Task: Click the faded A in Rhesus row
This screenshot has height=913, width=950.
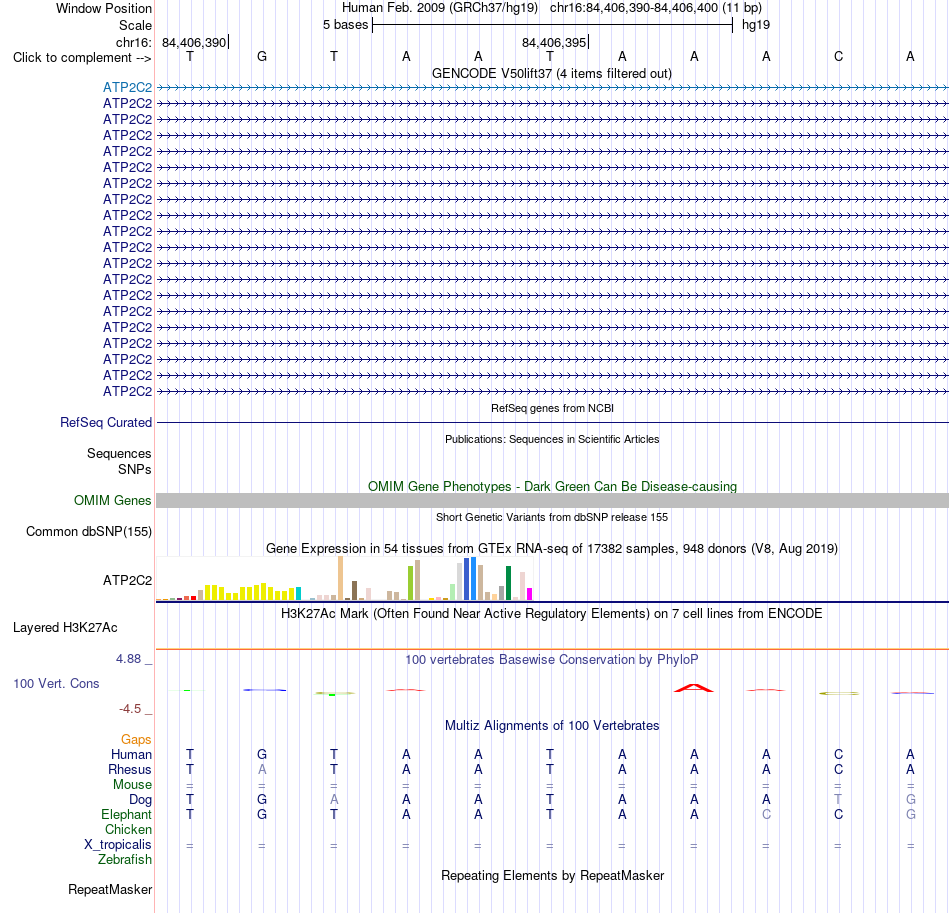Action: tap(262, 769)
